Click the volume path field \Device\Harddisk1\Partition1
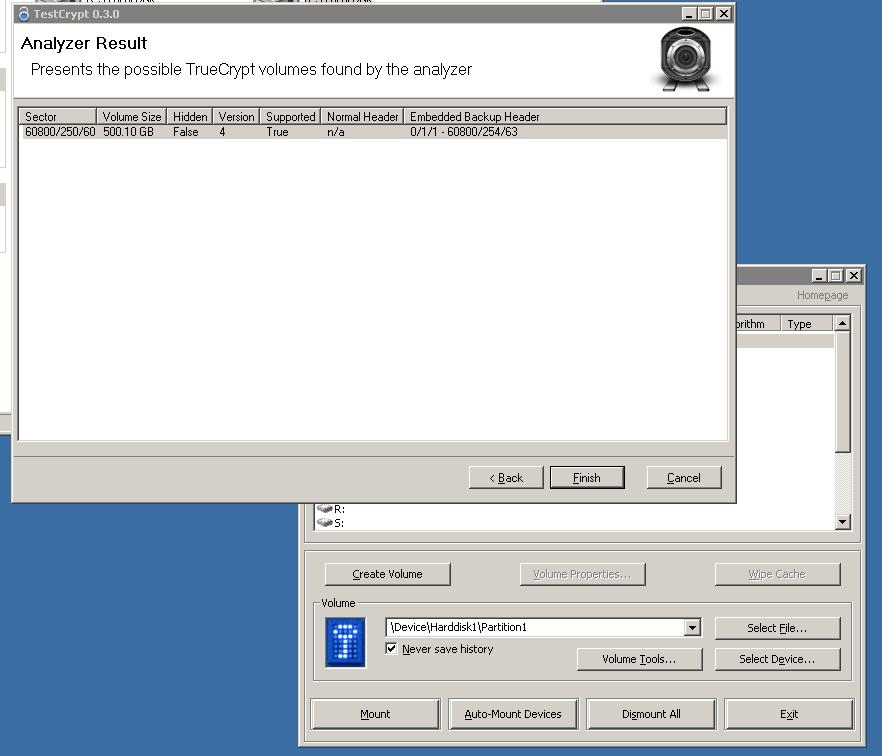This screenshot has height=756, width=882. tap(535, 627)
